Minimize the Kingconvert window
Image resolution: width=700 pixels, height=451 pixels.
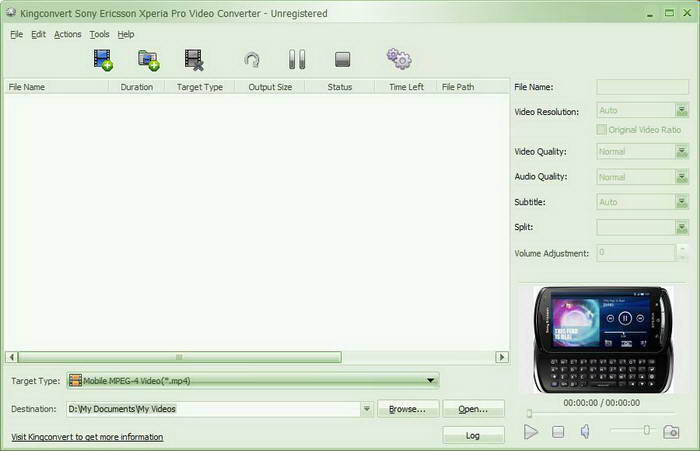tap(650, 14)
